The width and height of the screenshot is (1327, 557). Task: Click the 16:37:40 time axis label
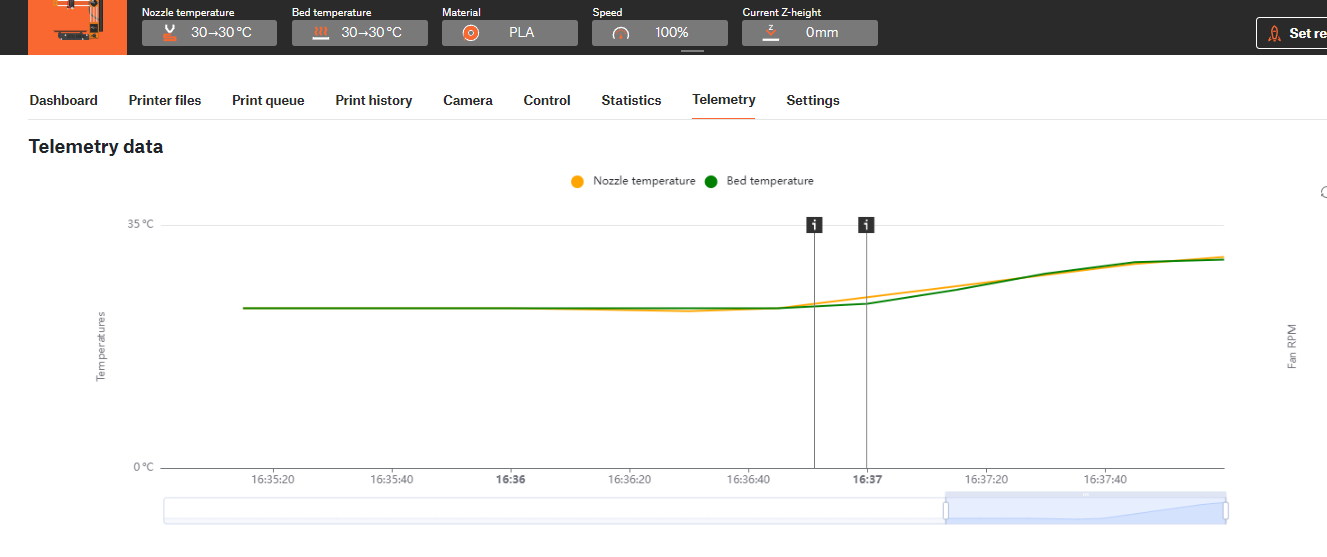[x=1105, y=480]
